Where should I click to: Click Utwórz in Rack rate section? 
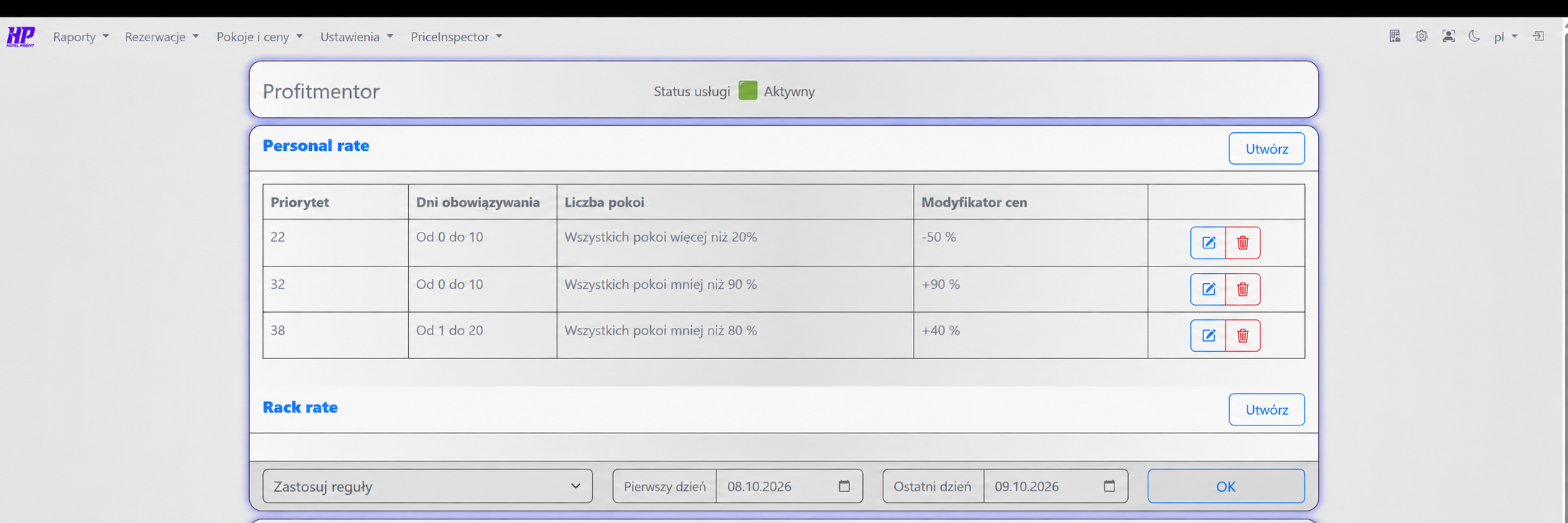(x=1267, y=410)
